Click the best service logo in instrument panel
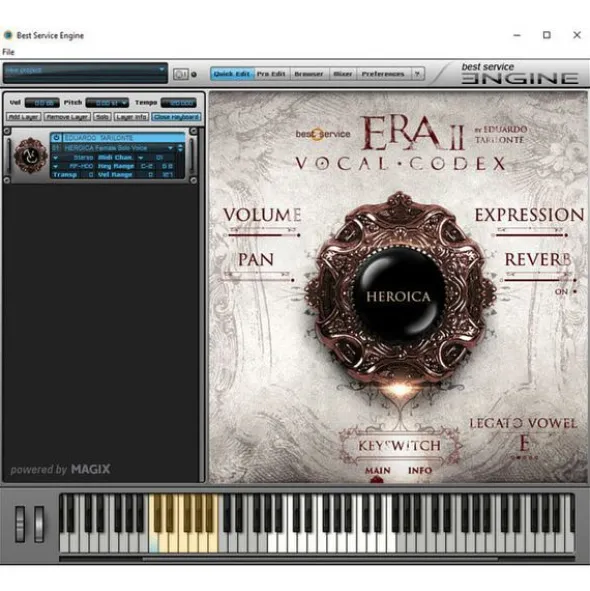The image size is (590, 591). pos(323,134)
